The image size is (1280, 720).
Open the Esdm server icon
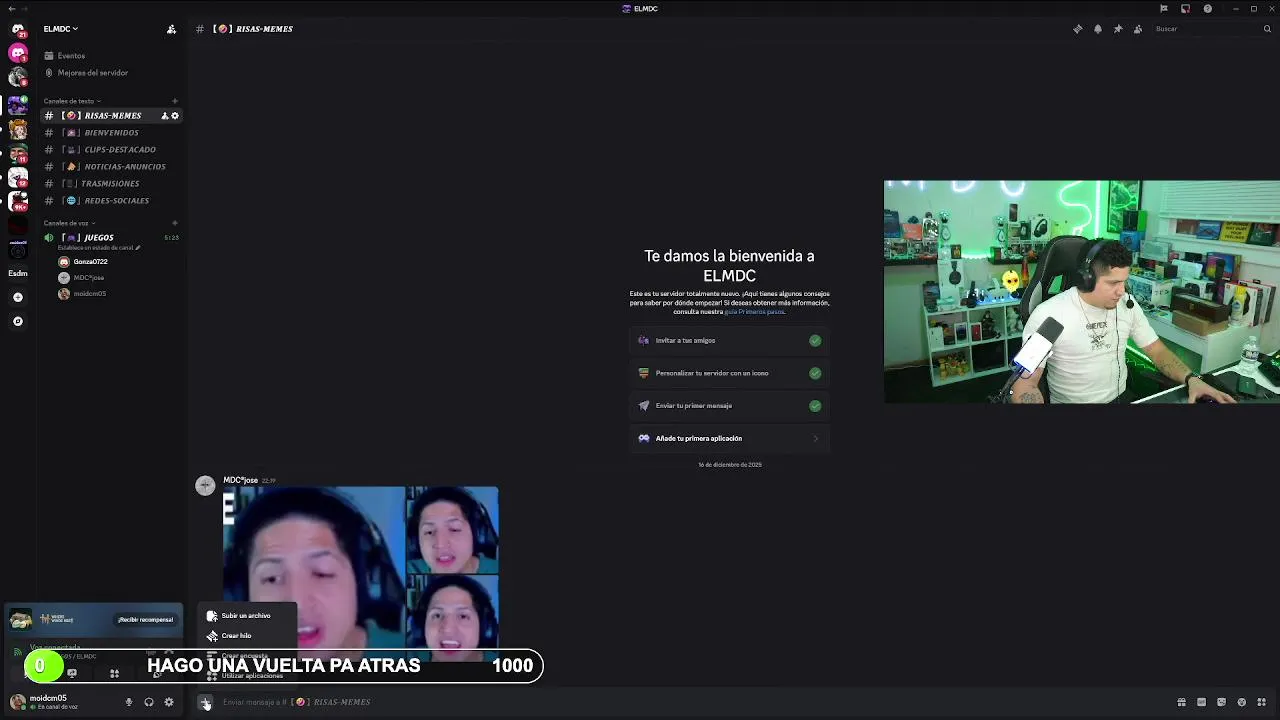click(x=18, y=273)
